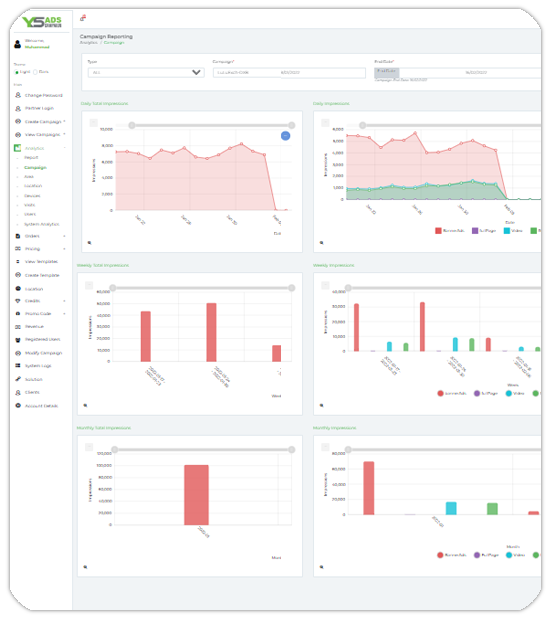Screen dimensions: 553x619
Task: Click the Partner Login menu label
Action: point(39,108)
